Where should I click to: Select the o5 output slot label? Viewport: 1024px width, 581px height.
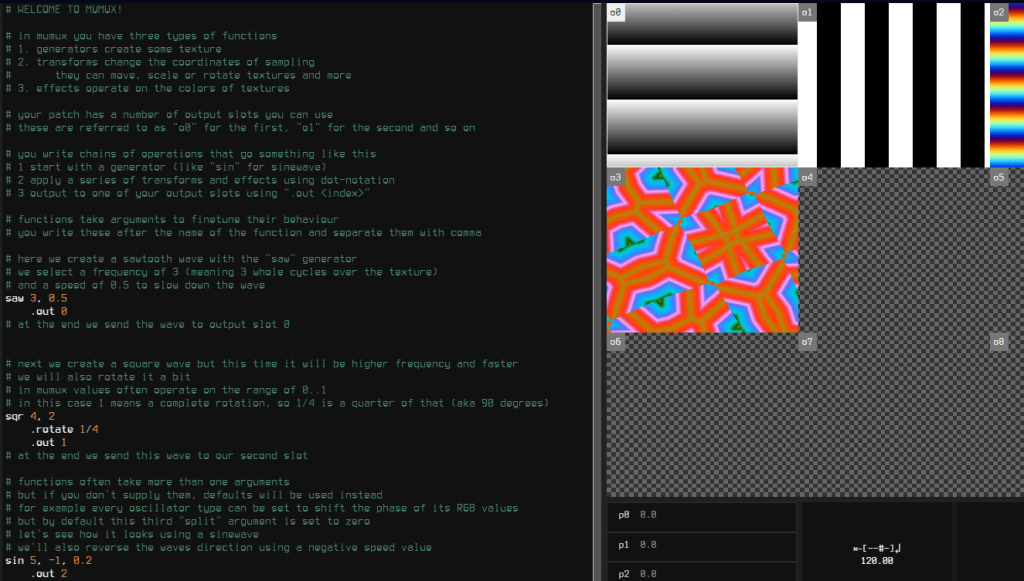click(x=999, y=177)
